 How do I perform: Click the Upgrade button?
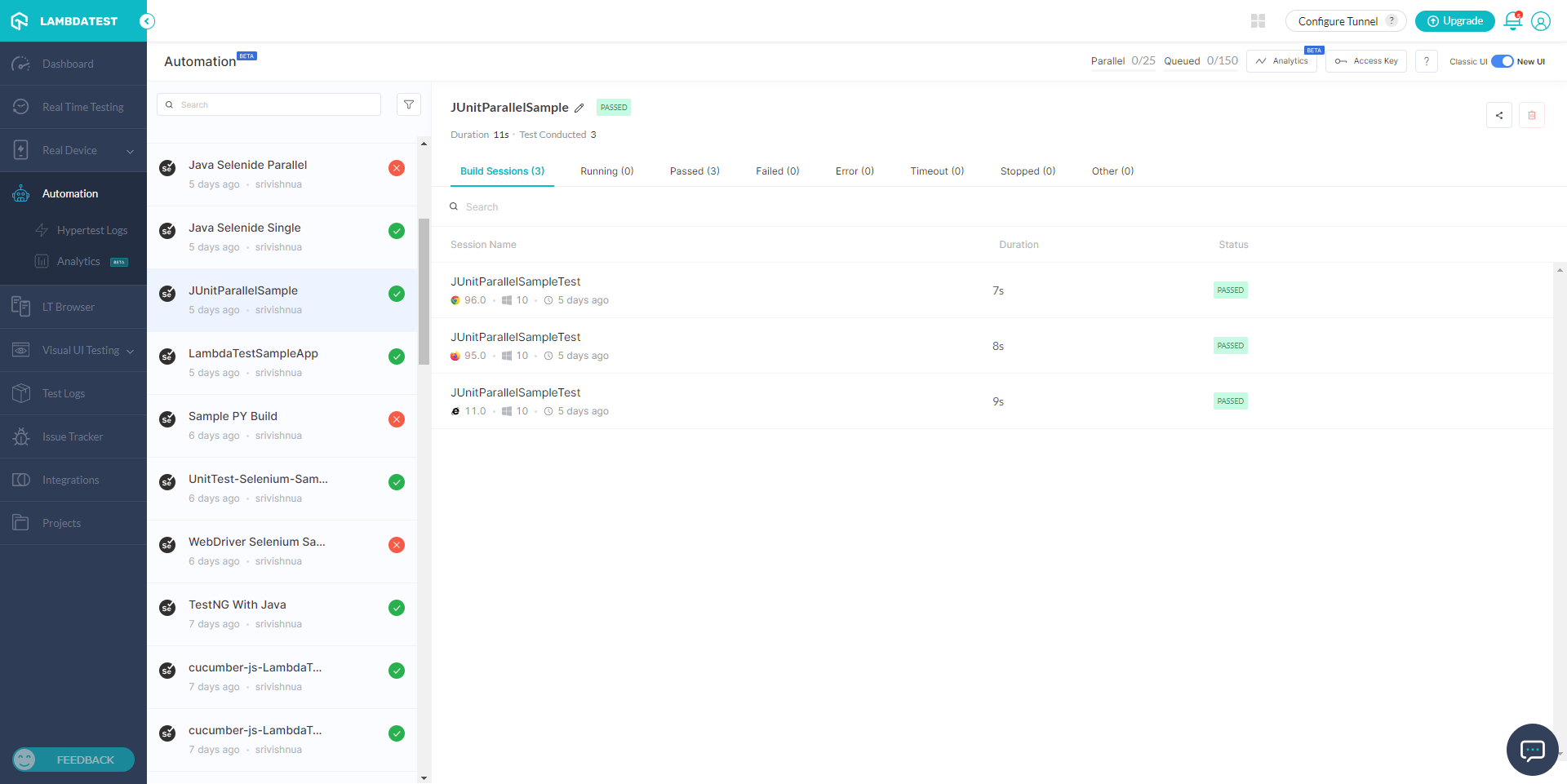[x=1454, y=20]
